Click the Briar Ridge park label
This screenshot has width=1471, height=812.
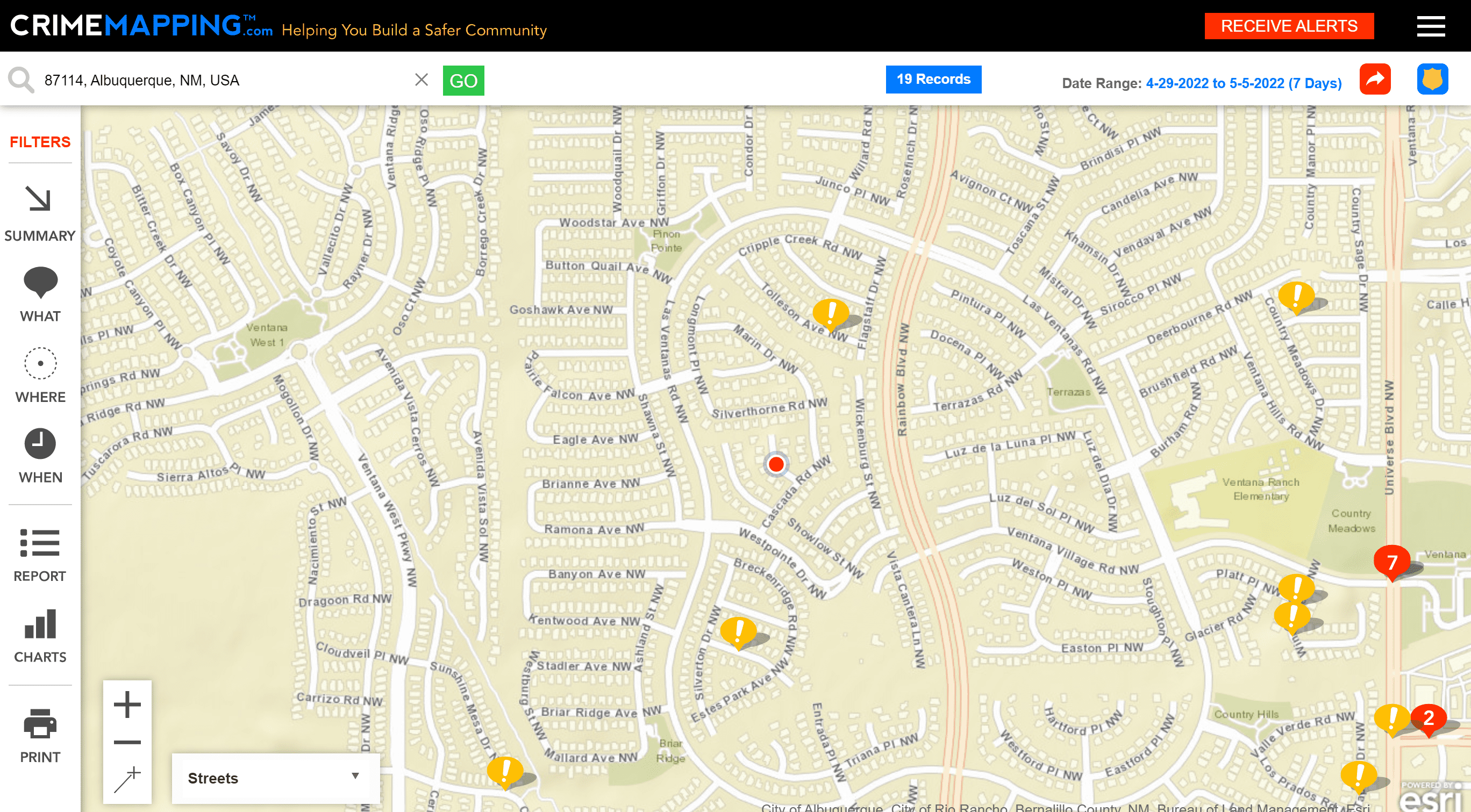coord(670,751)
